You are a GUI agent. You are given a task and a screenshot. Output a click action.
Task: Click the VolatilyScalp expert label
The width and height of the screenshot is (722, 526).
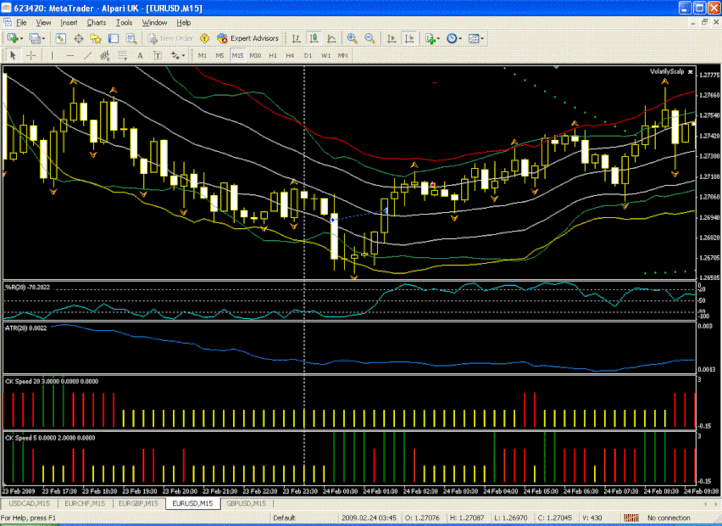667,71
